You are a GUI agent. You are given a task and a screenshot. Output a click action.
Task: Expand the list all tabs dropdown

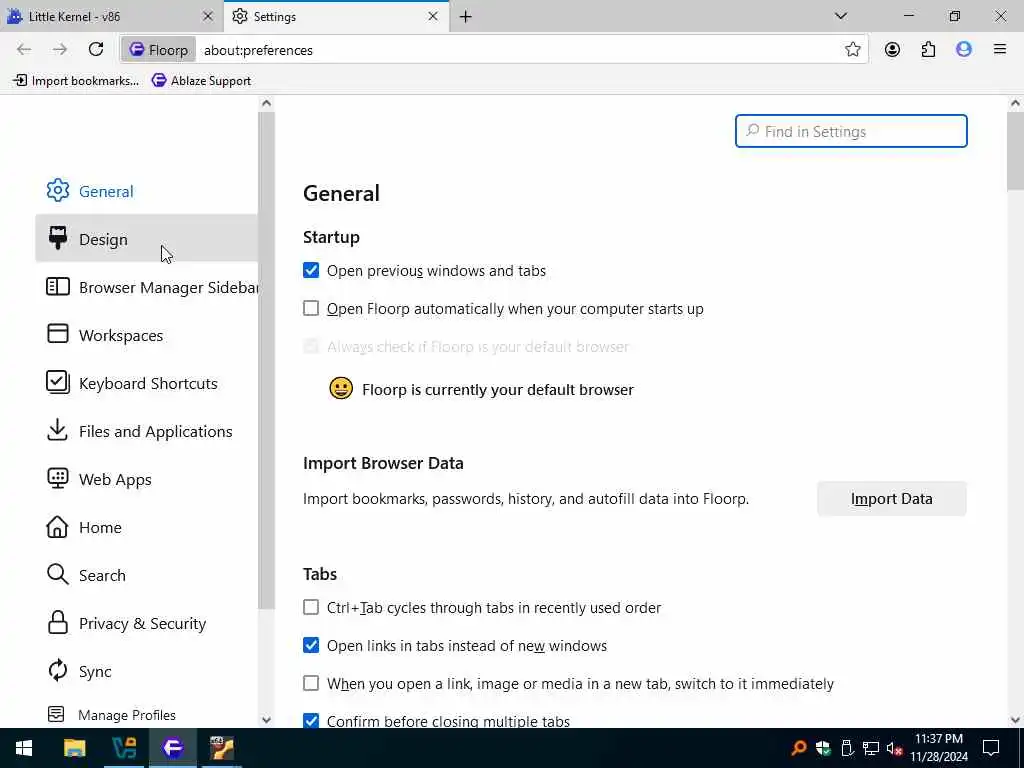[841, 16]
